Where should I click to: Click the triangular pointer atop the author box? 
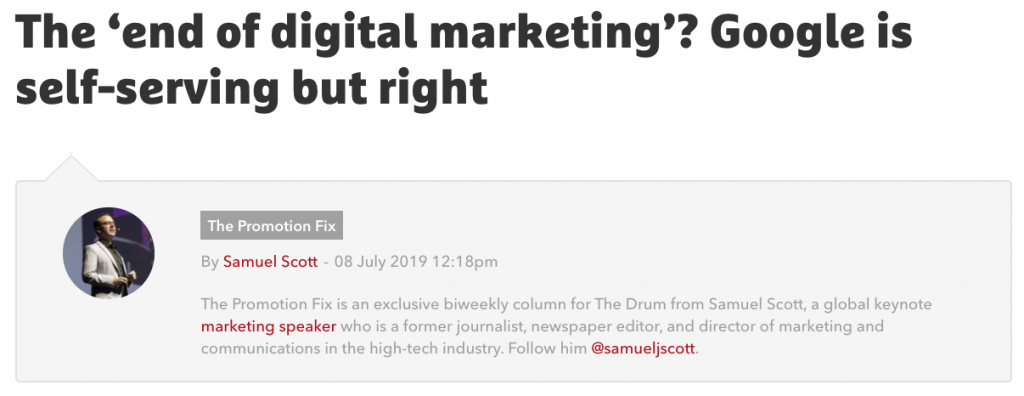coord(71,167)
